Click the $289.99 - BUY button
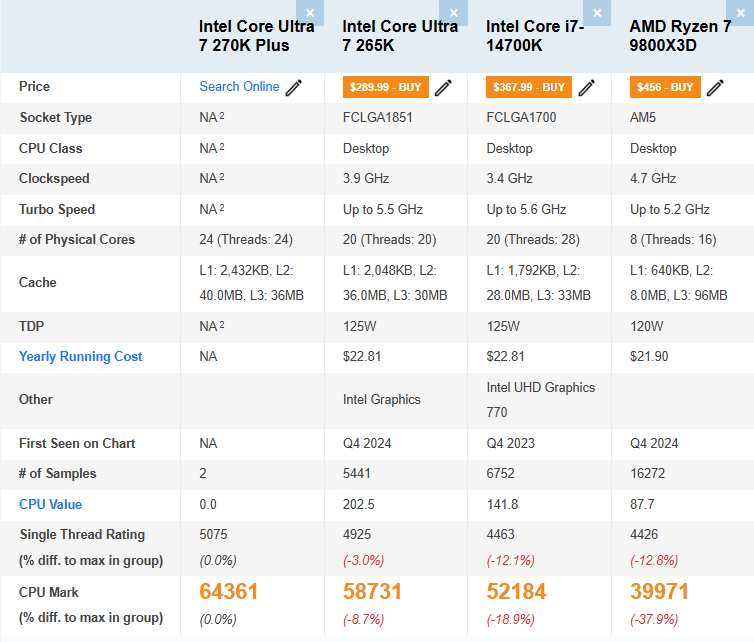754x642 pixels. point(385,87)
